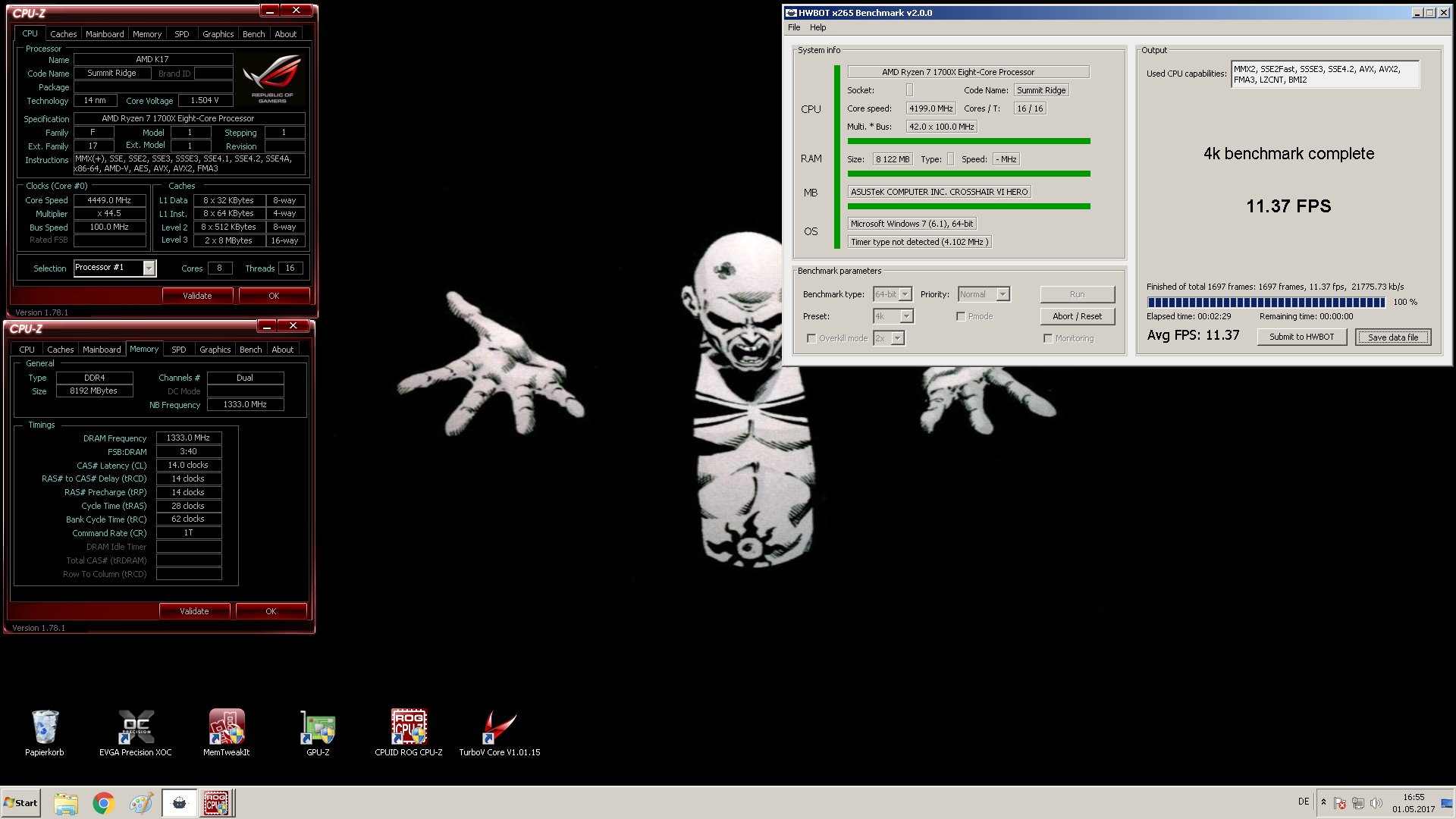Viewport: 1456px width, 819px height.
Task: Open the Windows Start button
Action: click(x=20, y=803)
